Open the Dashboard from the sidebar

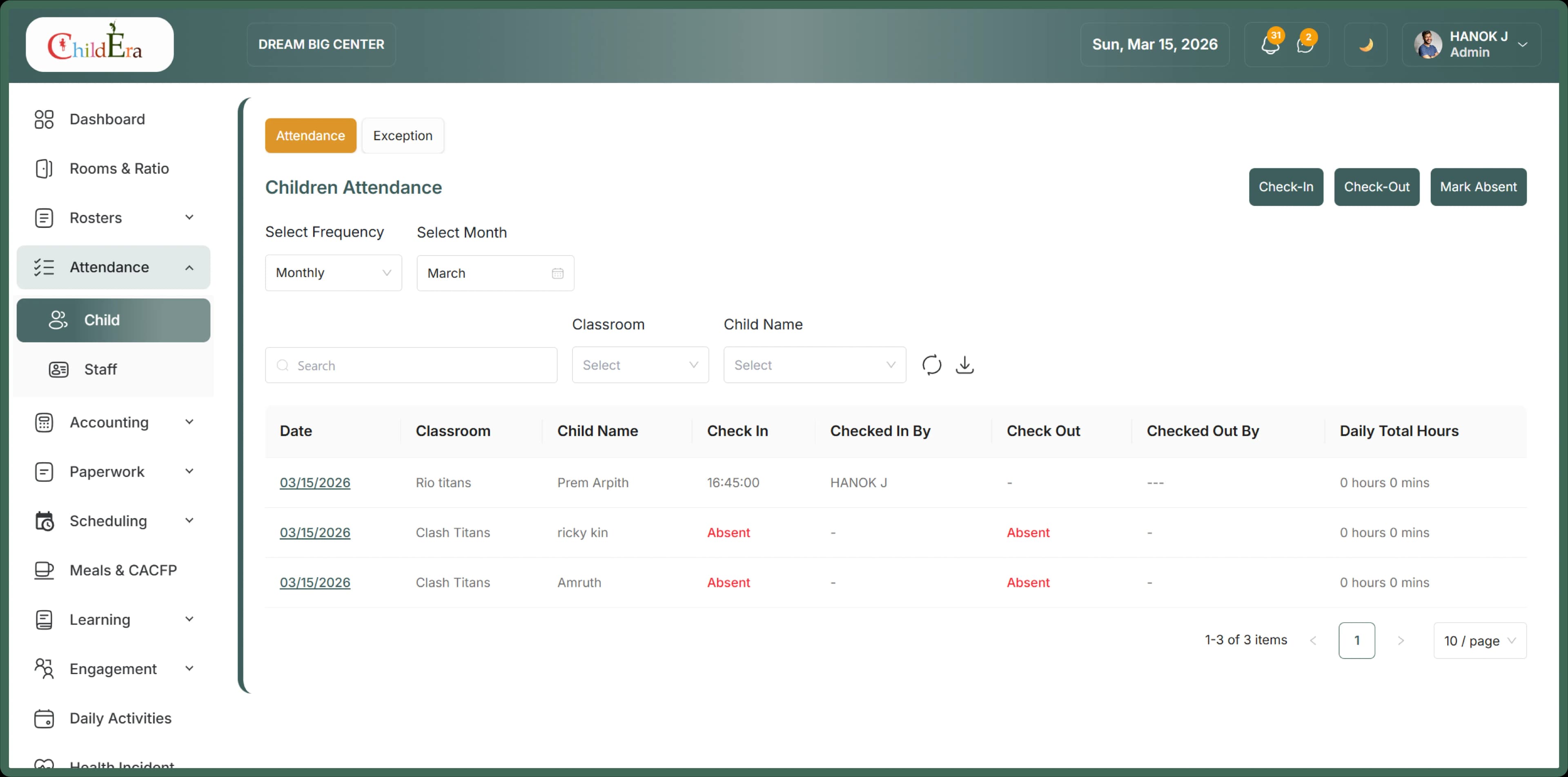point(107,119)
